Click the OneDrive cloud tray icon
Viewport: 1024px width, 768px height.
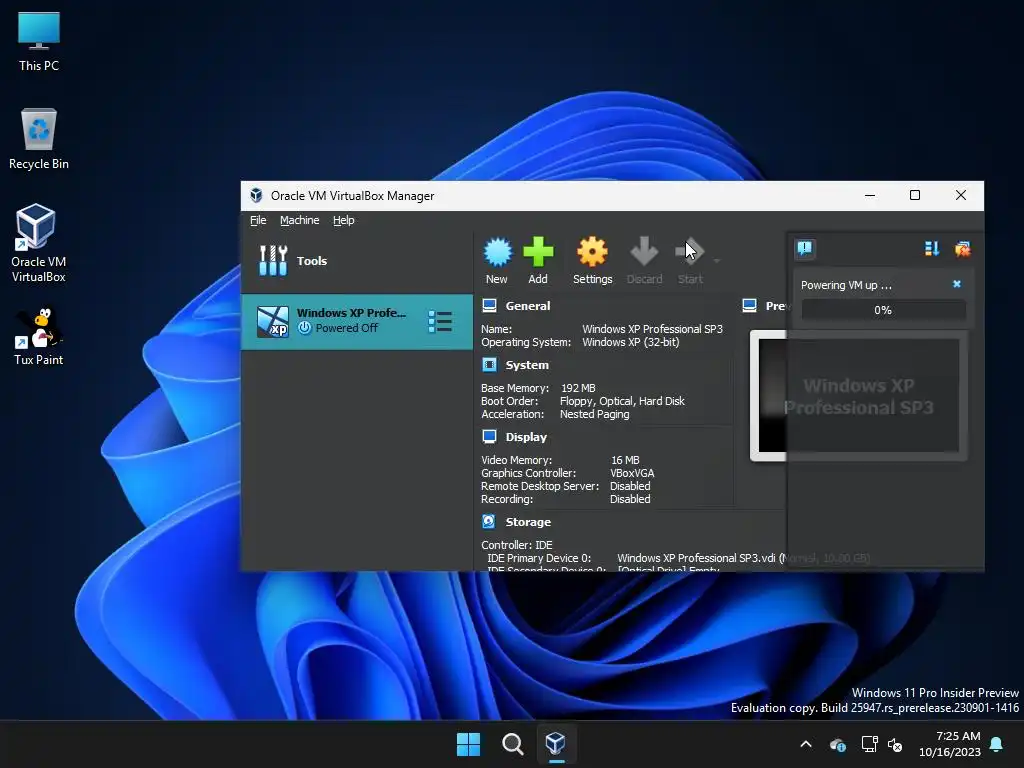pos(838,744)
